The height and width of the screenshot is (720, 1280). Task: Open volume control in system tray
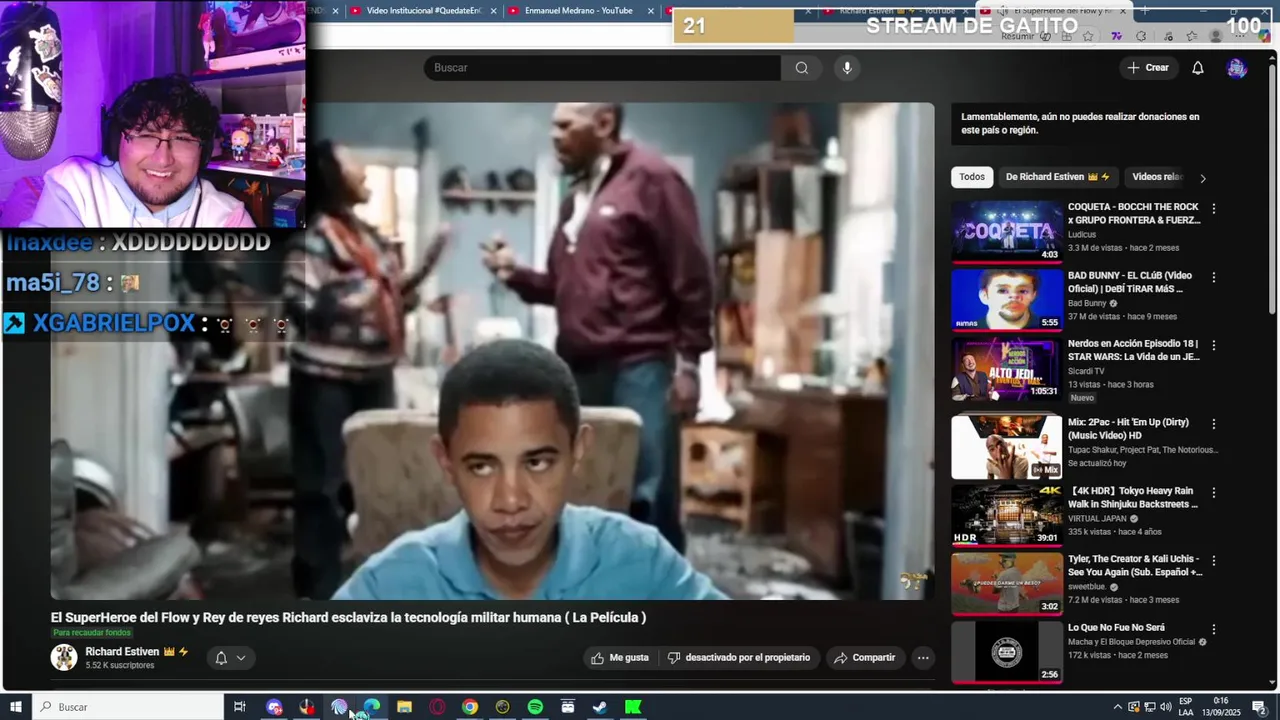(x=1165, y=707)
